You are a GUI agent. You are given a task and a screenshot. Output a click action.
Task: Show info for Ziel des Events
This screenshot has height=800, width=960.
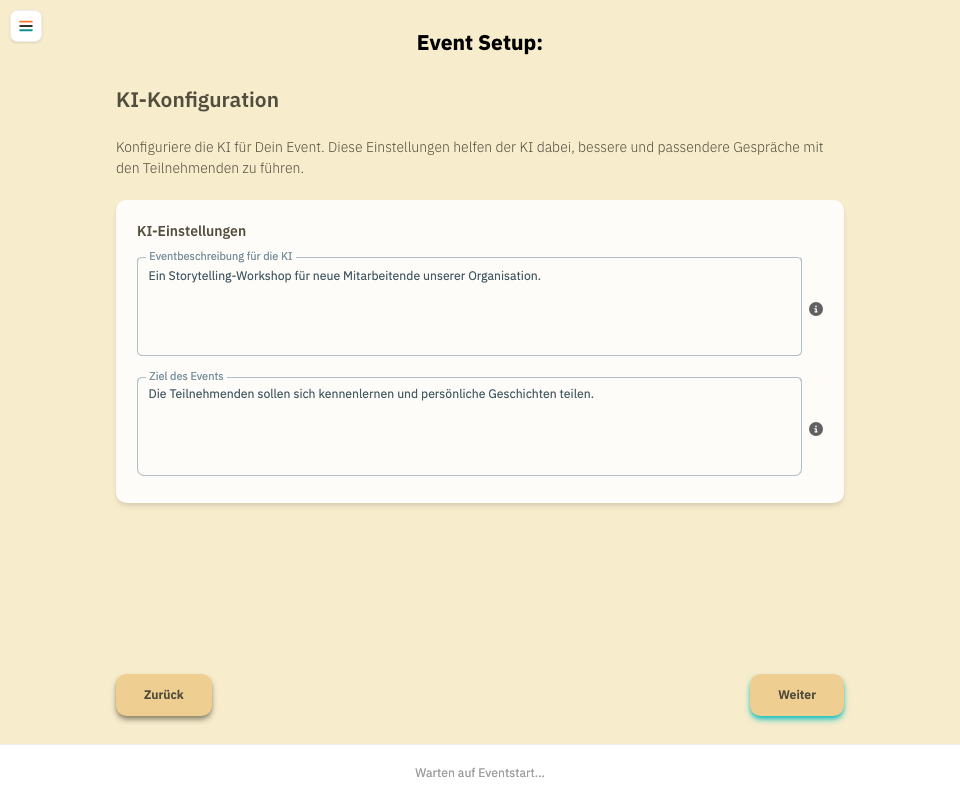point(816,429)
